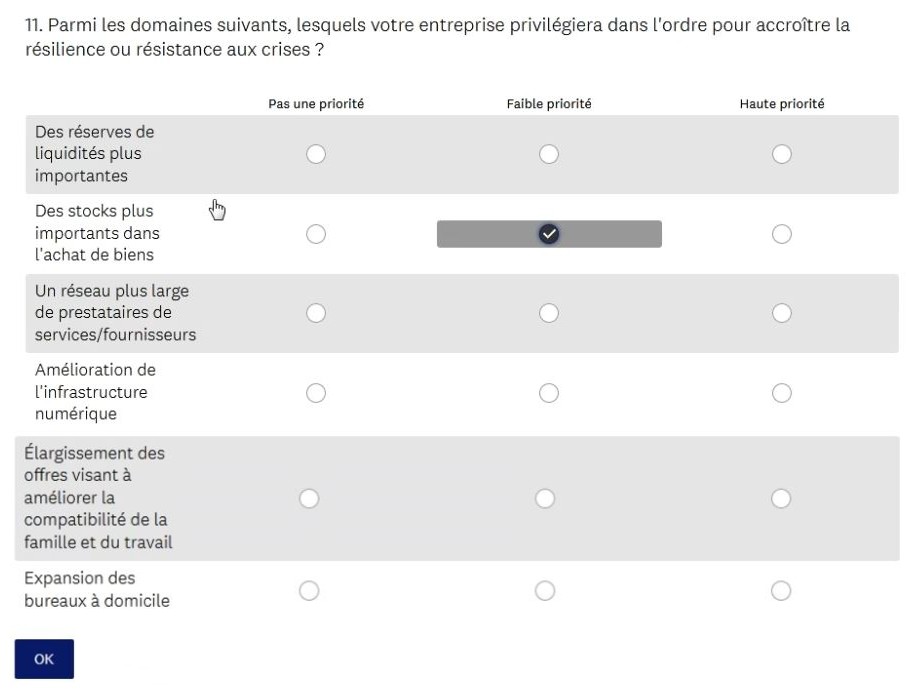The width and height of the screenshot is (918, 696).
Task: Choose 'Haute priorité' for réserves de liquidités
Action: (782, 154)
